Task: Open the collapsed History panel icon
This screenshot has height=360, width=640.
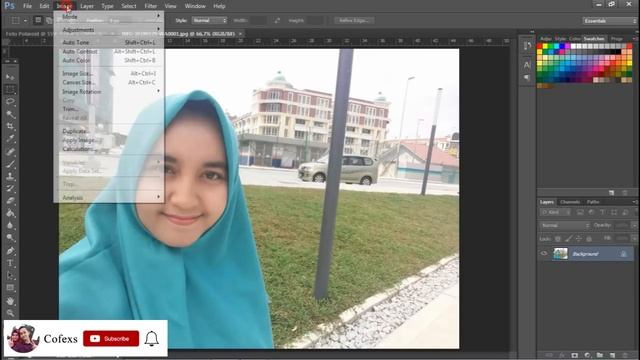Action: pos(527,46)
